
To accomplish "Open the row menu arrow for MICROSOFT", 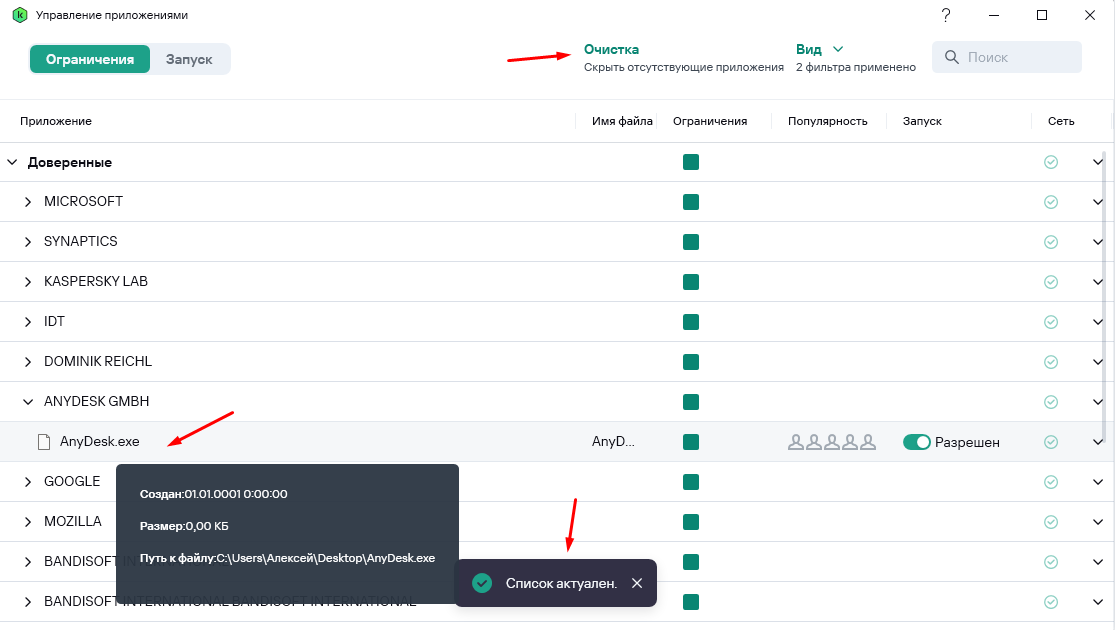I will pyautogui.click(x=1097, y=202).
